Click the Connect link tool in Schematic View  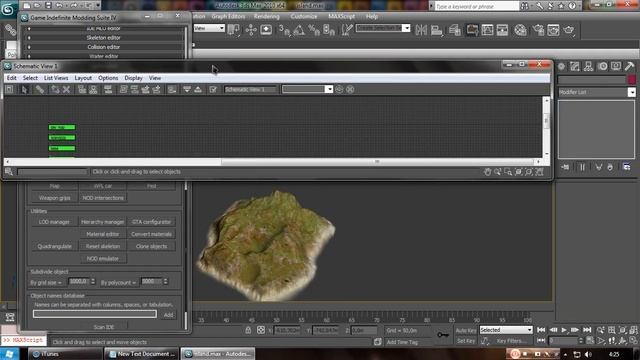40,89
